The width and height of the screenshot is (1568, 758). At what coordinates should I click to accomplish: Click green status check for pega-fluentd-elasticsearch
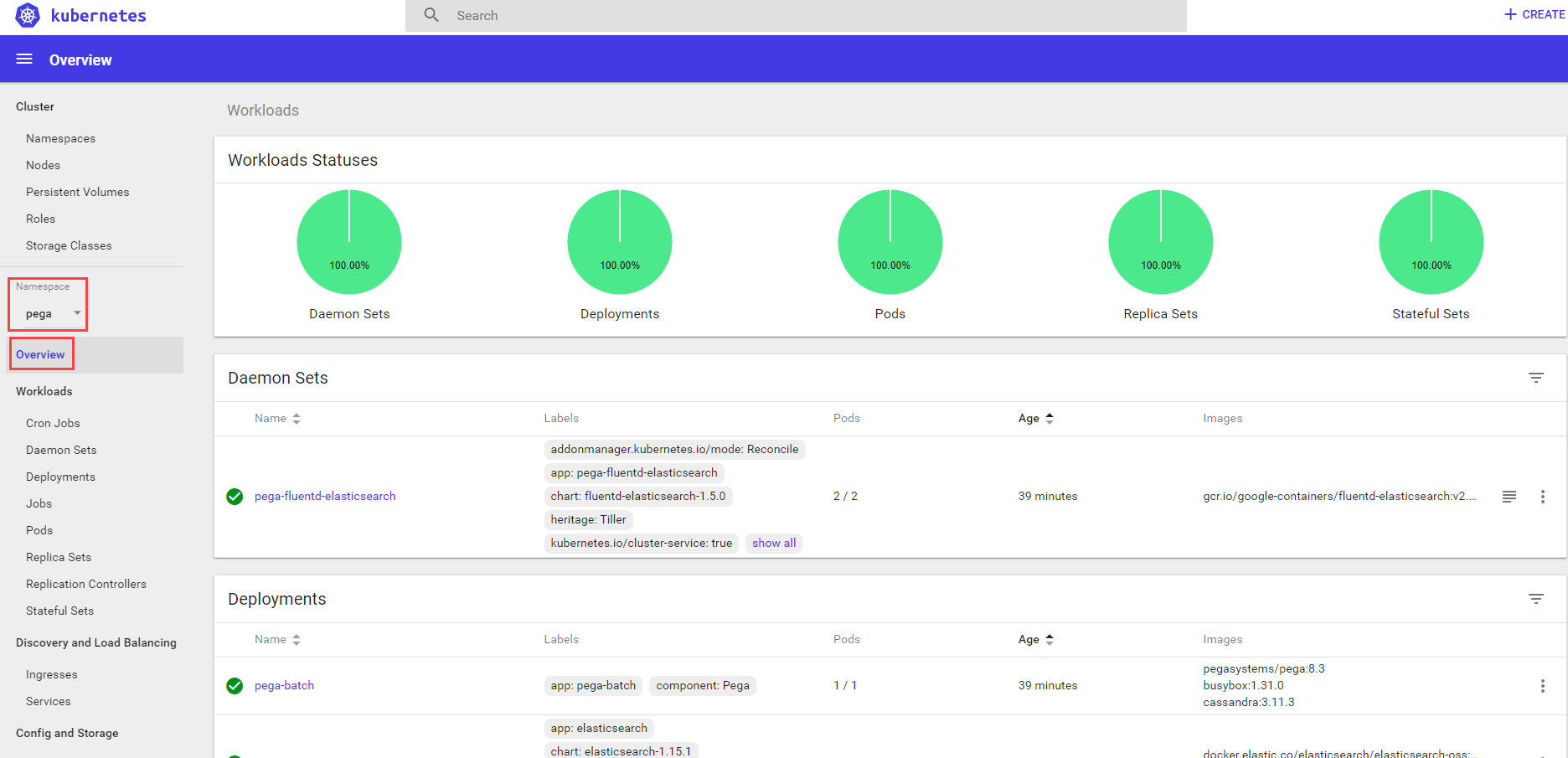pos(235,497)
